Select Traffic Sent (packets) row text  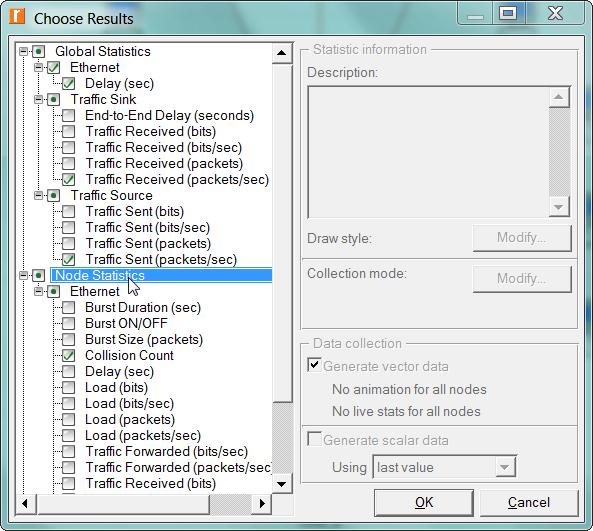pos(148,244)
